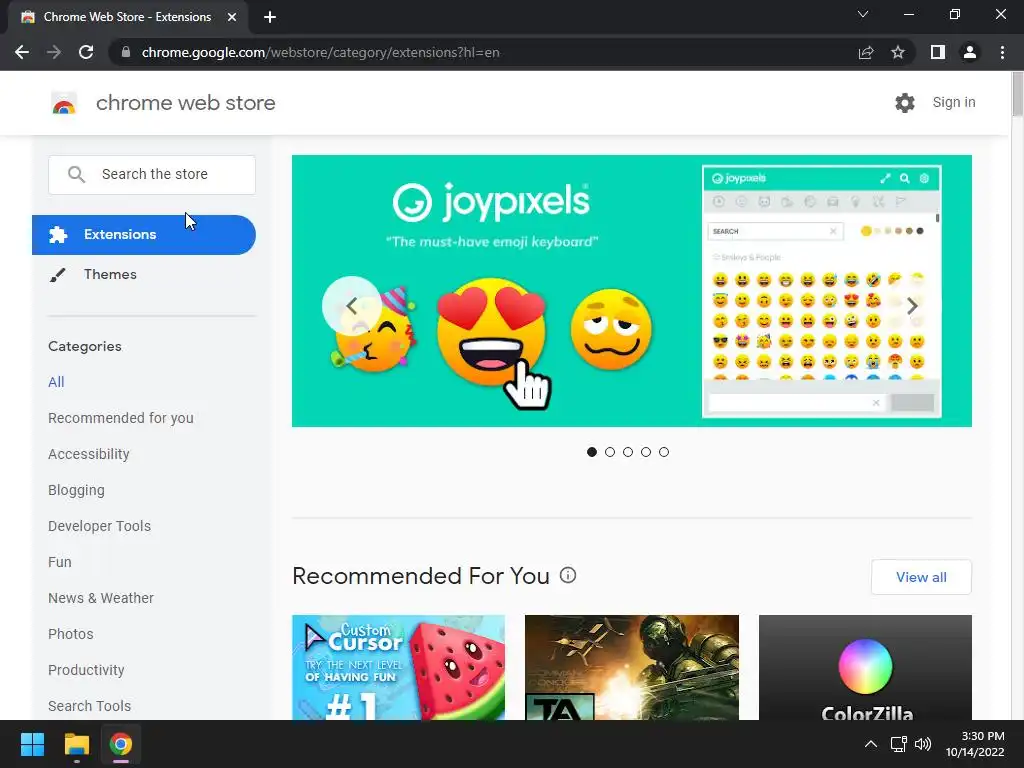Click the Chrome Web Store logo
Screen dimensions: 1024x768
pyautogui.click(x=64, y=103)
